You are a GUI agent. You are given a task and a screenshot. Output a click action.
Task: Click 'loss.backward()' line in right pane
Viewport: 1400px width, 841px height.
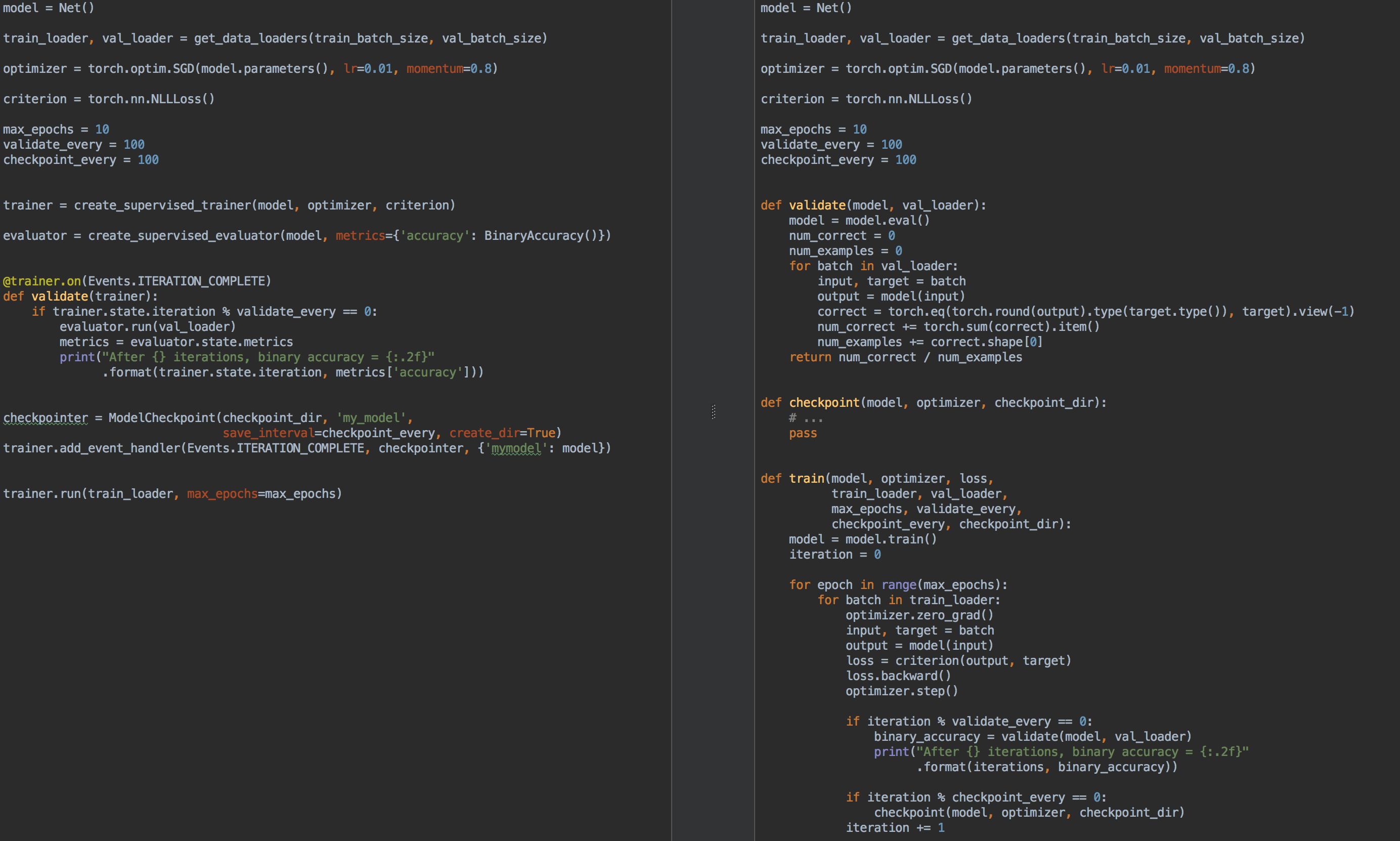(x=898, y=676)
